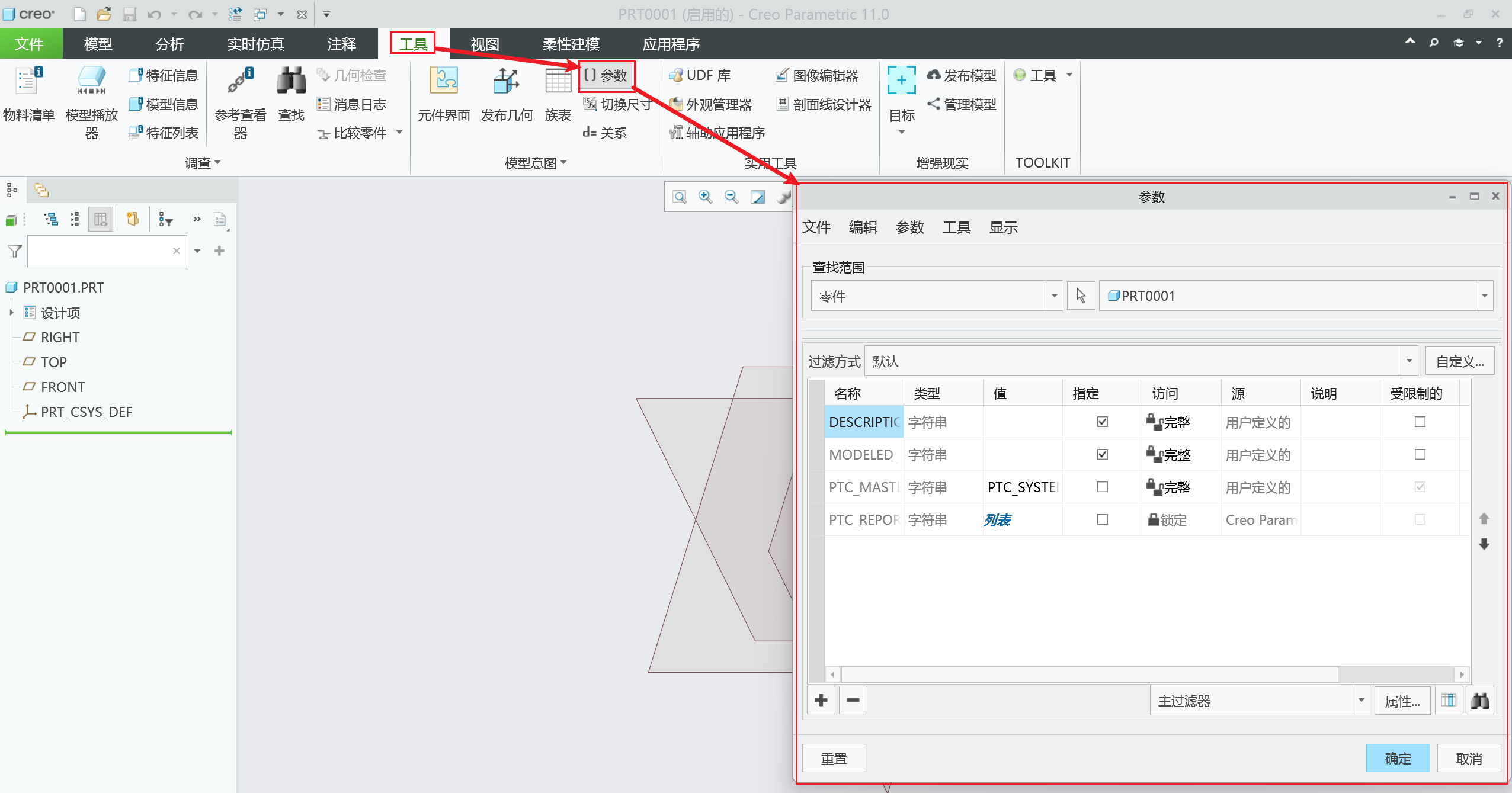The height and width of the screenshot is (793, 1512).
Task: Click the column setup icon in Parameters dialog
Action: tap(1449, 701)
